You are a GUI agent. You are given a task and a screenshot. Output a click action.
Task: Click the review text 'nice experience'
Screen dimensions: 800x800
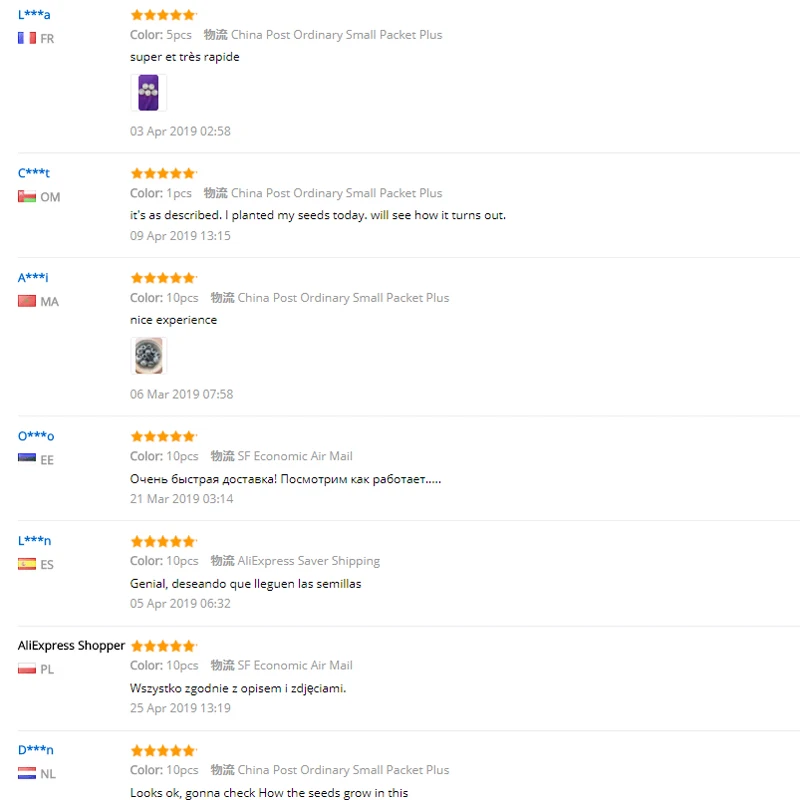click(x=173, y=320)
